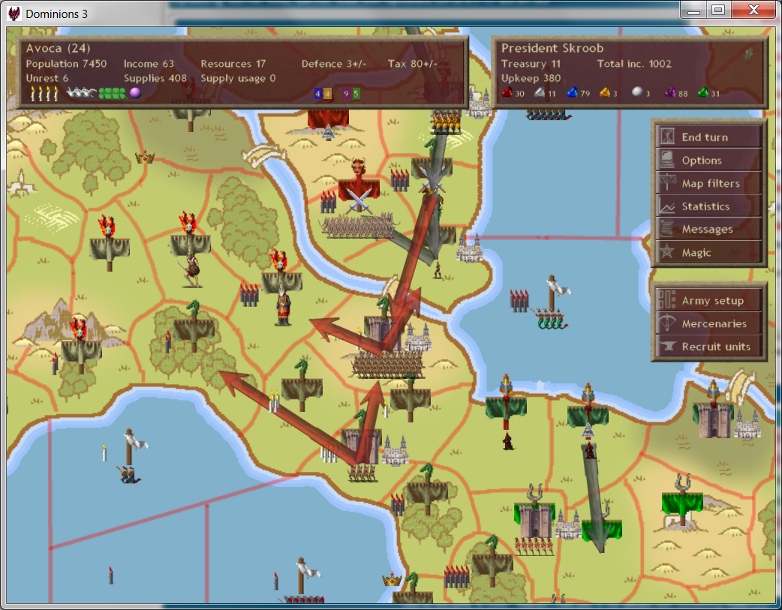Click the President Skroob name

(552, 48)
